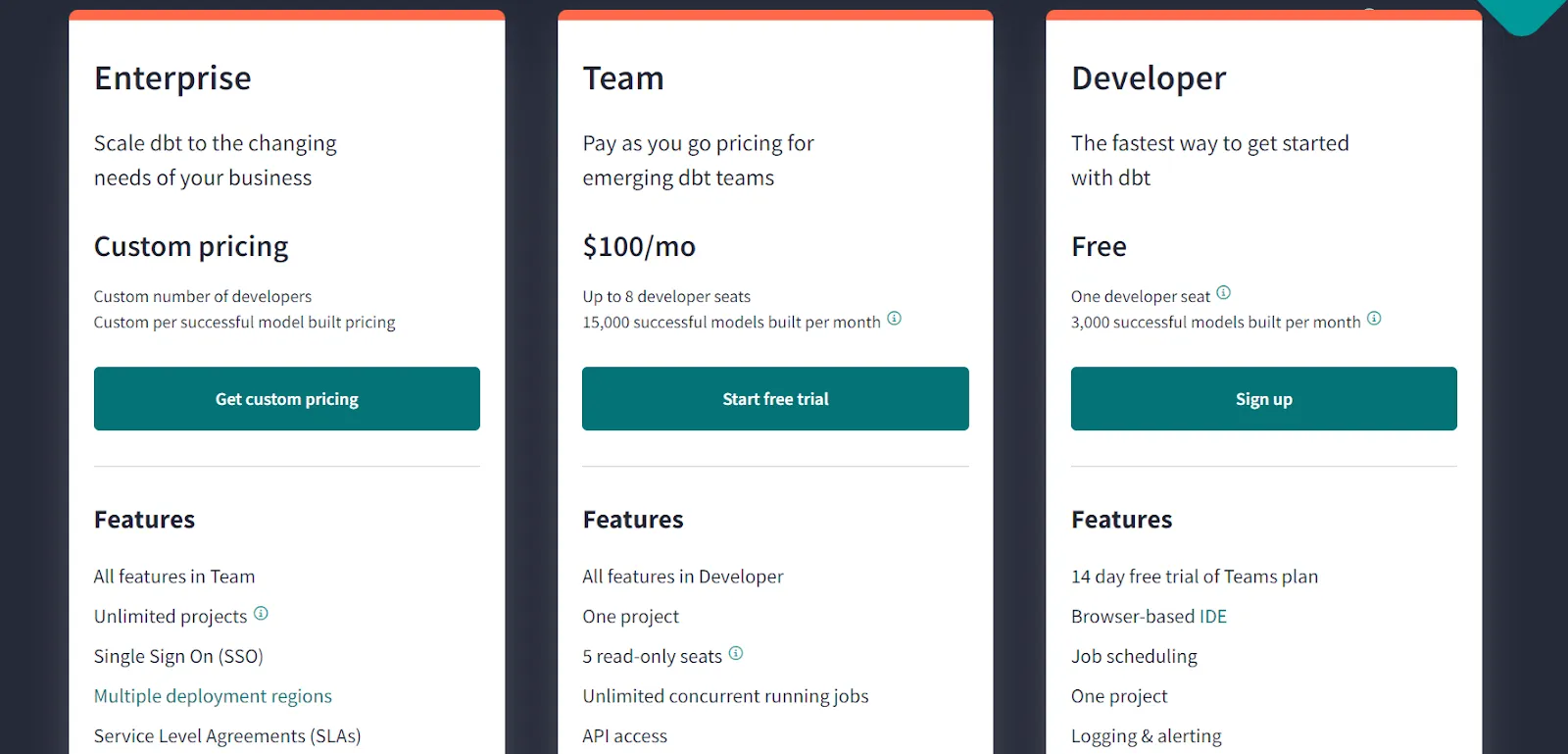
Task: Click 'Custom per successful model built pricing'
Action: (245, 323)
